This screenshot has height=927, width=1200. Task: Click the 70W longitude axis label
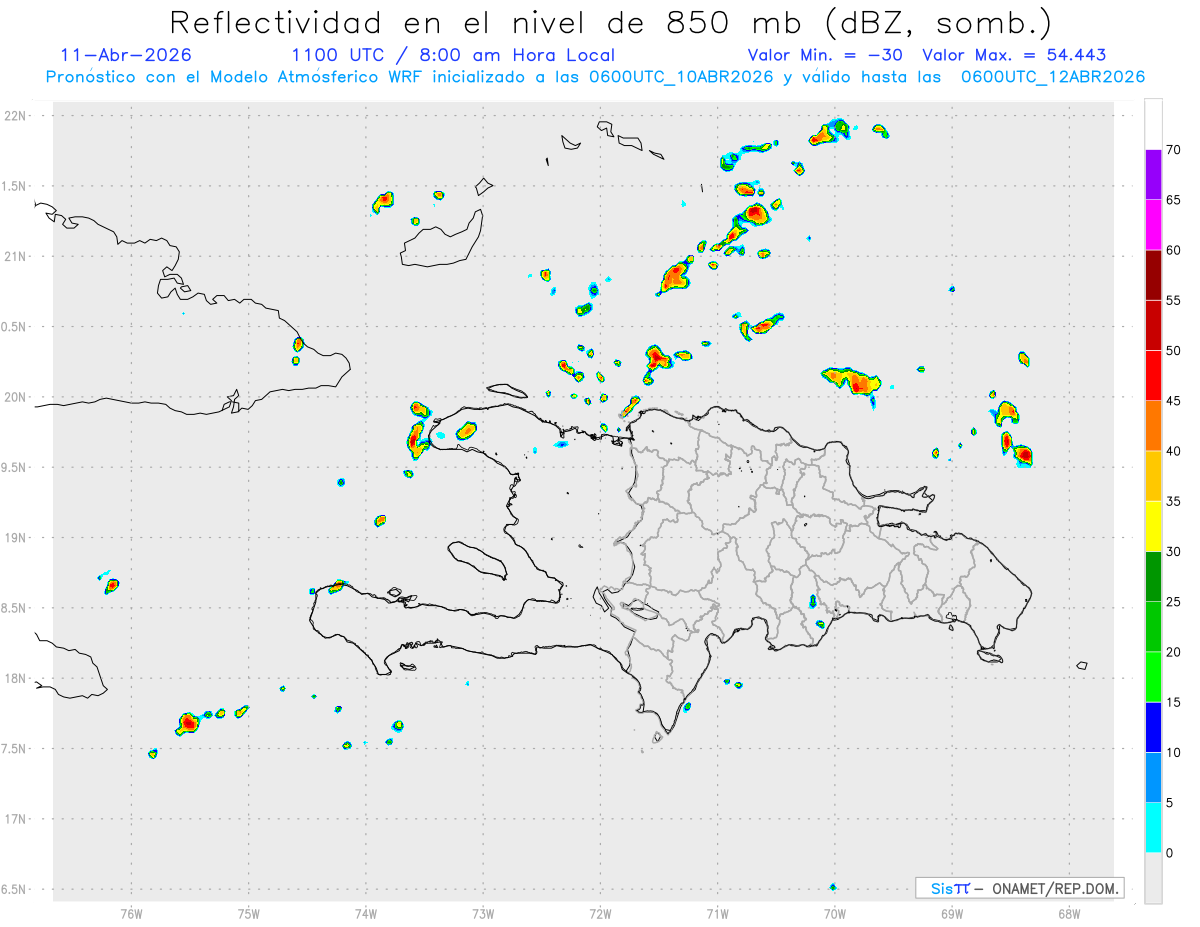835,913
